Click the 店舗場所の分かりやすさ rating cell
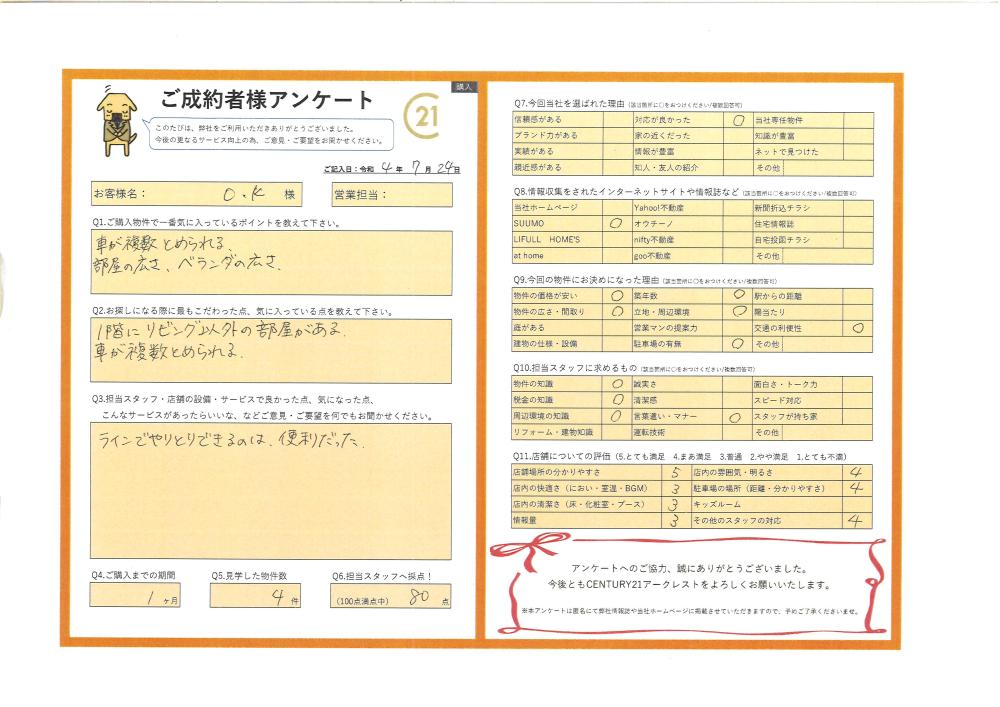The width and height of the screenshot is (1000, 707). coord(676,472)
